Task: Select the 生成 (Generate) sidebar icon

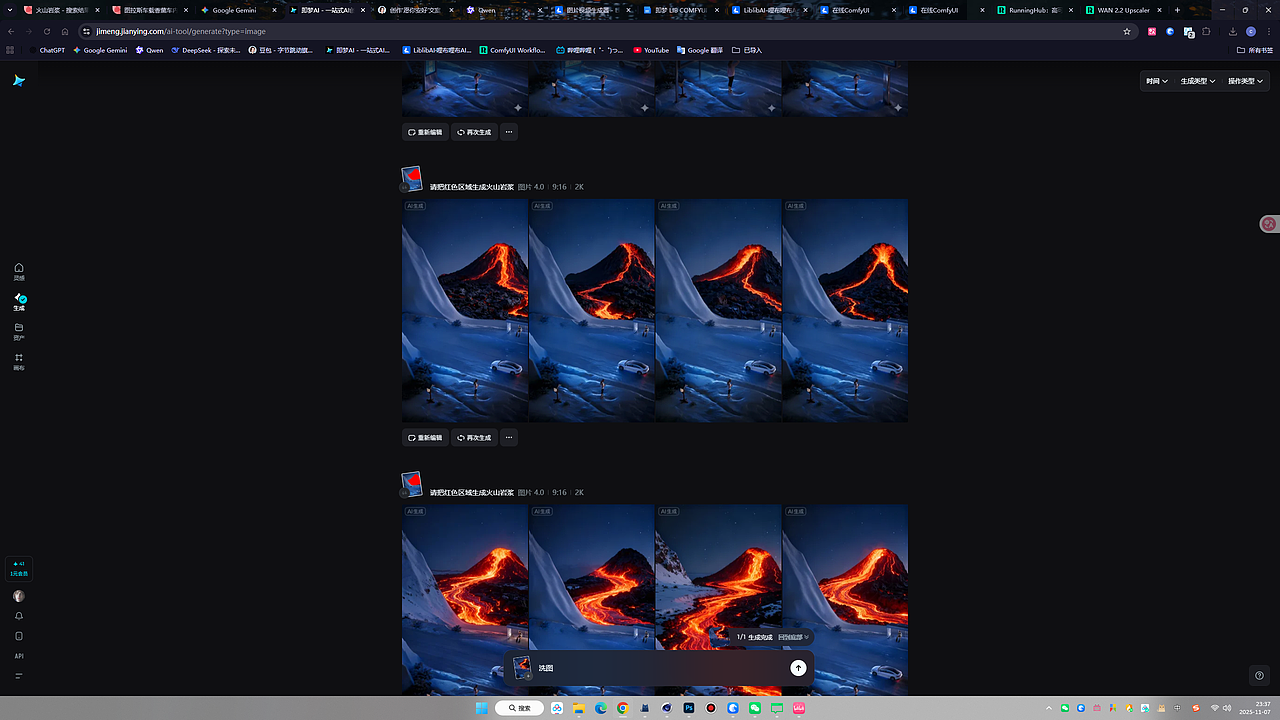Action: click(18, 302)
